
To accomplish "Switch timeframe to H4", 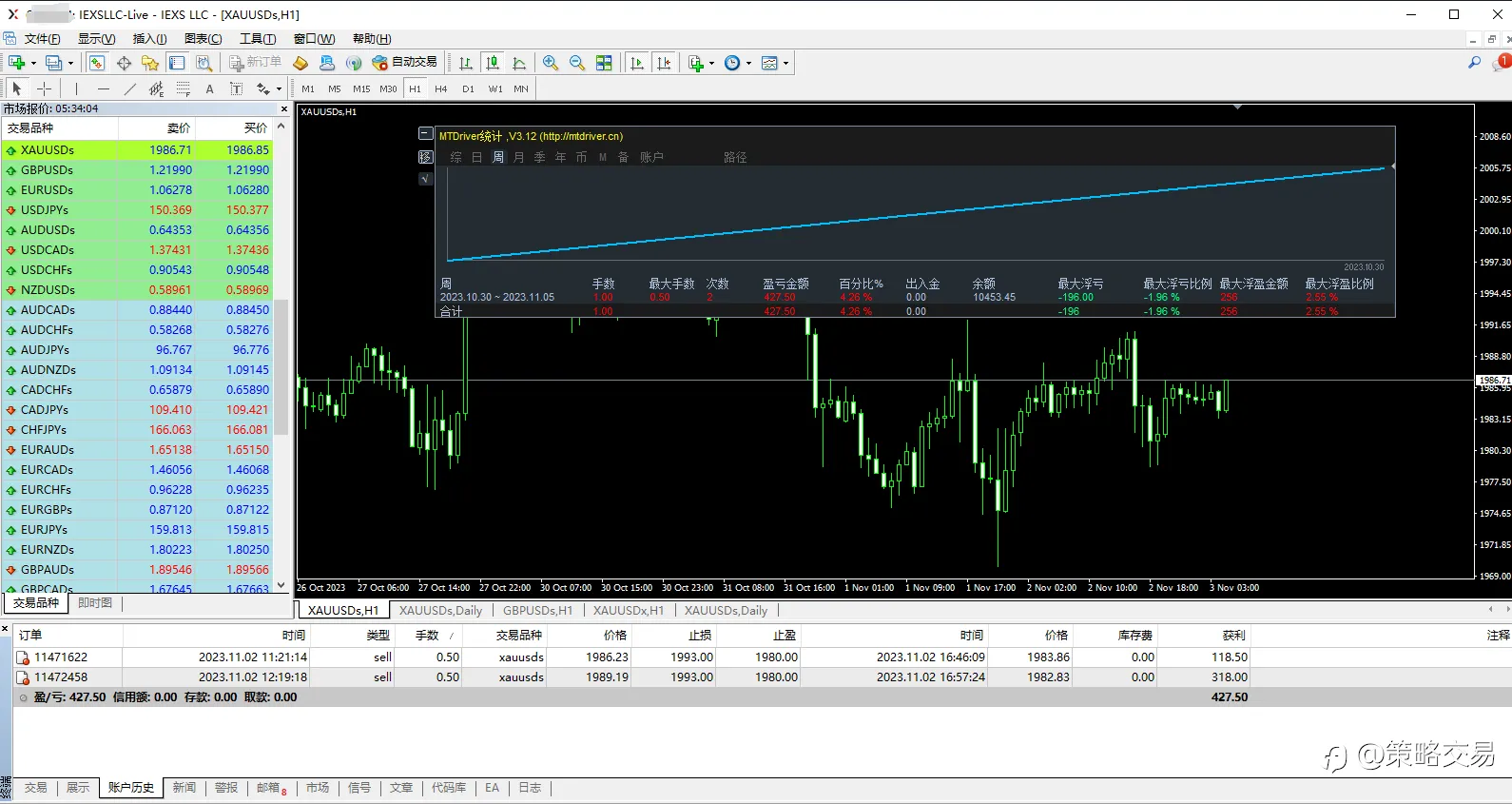I will pos(441,88).
